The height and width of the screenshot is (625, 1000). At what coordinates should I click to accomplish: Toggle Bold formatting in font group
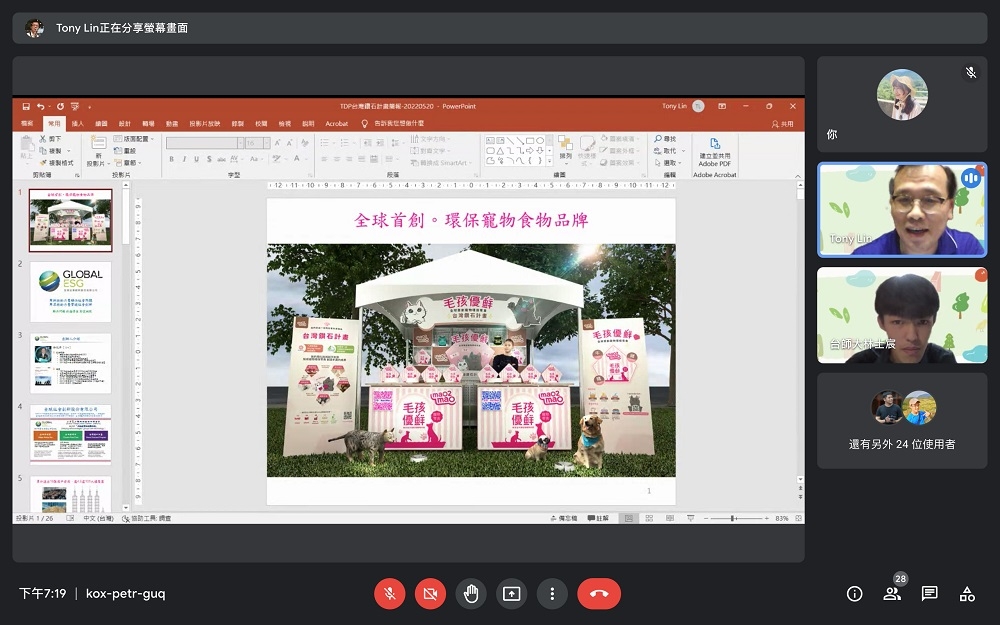(172, 159)
